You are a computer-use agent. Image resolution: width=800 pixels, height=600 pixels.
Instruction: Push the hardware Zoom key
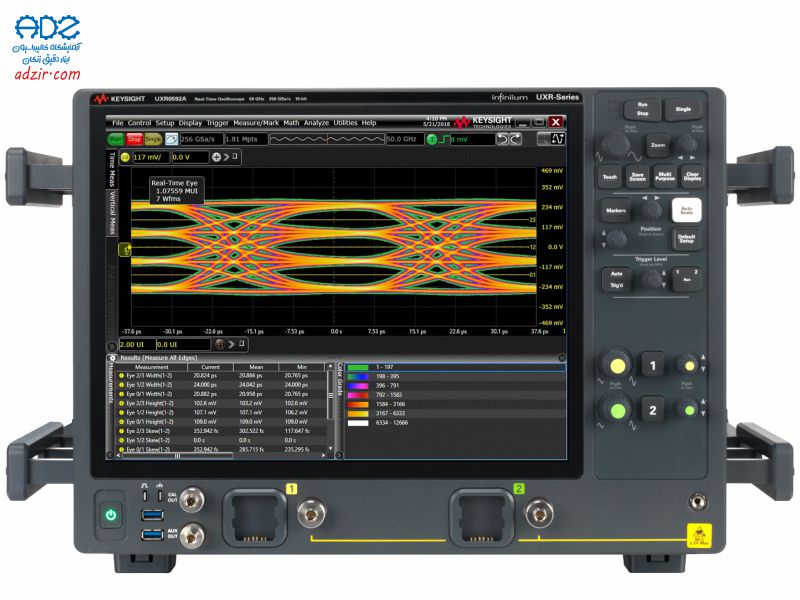pos(658,145)
